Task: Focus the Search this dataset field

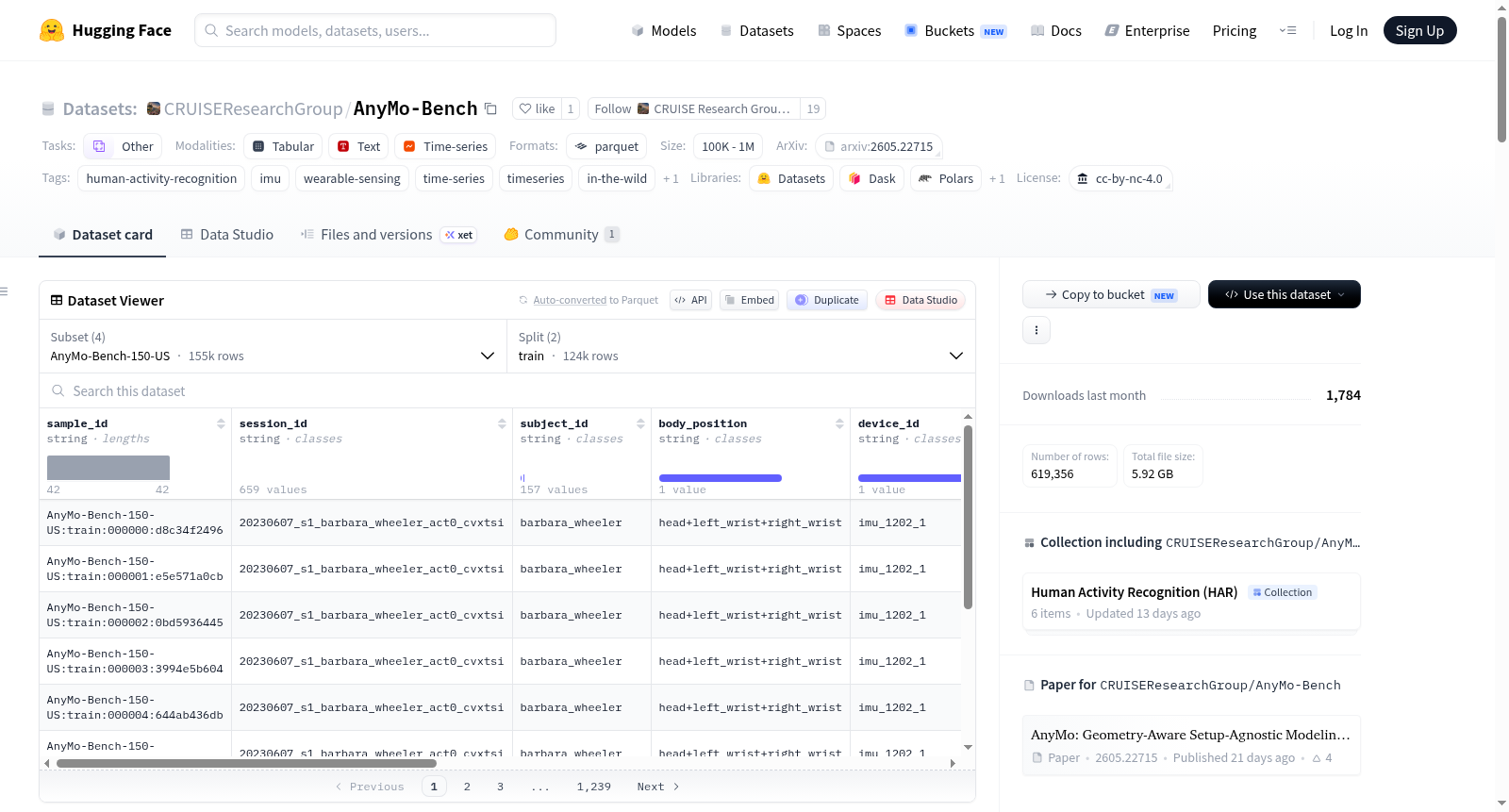Action: coord(507,390)
